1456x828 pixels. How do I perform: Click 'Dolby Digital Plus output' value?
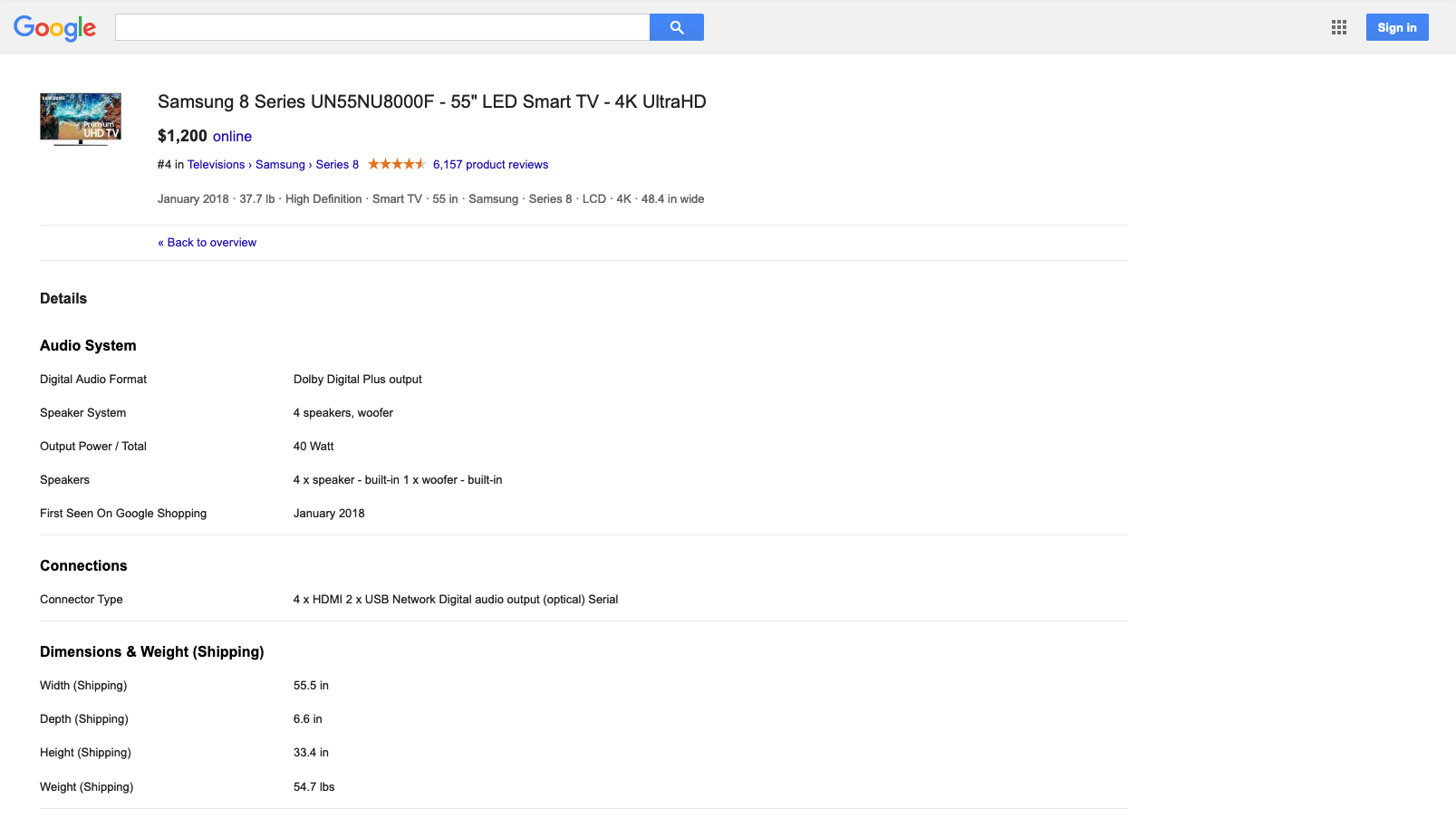pyautogui.click(x=358, y=379)
